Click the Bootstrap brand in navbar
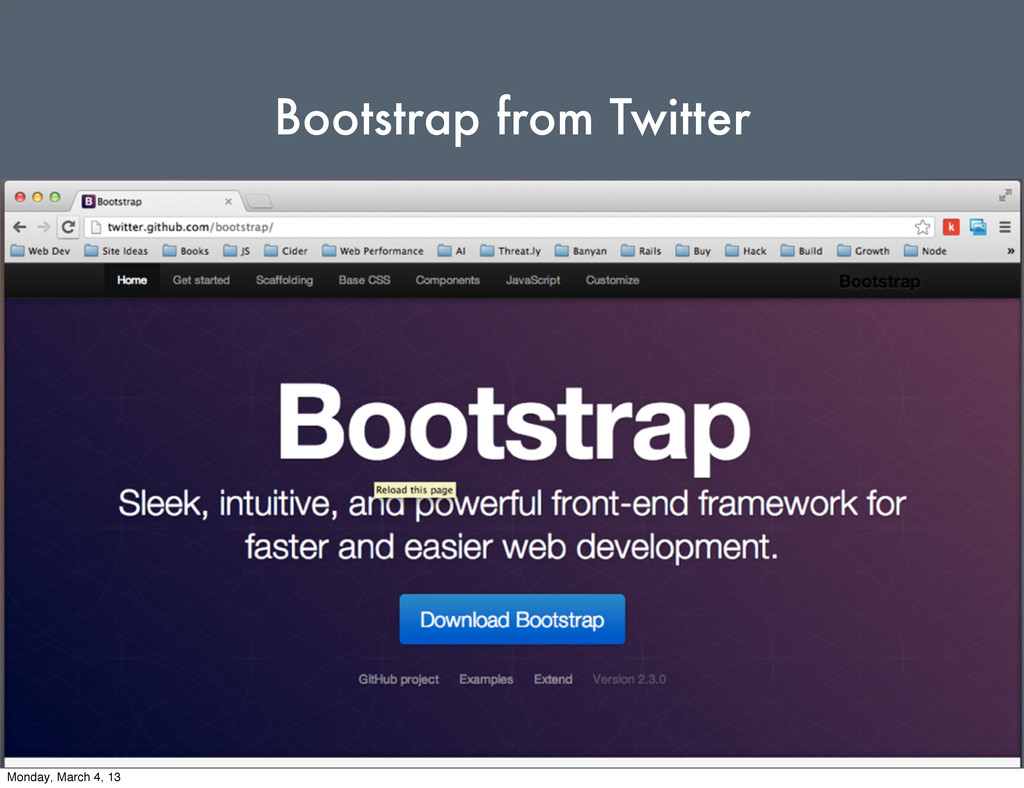Viewport: 1024px width, 788px height. 880,281
